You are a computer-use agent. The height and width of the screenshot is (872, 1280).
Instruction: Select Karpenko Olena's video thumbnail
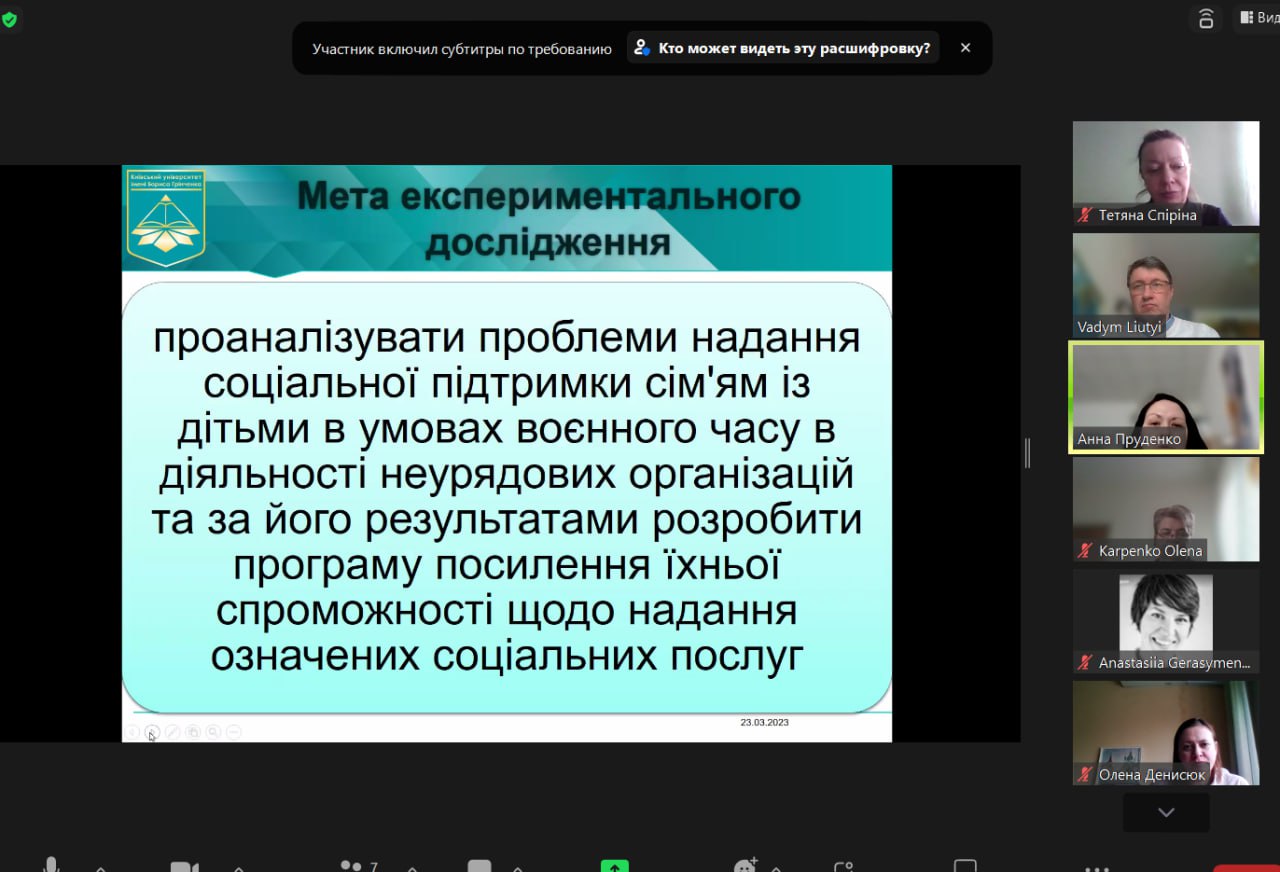coord(1166,509)
